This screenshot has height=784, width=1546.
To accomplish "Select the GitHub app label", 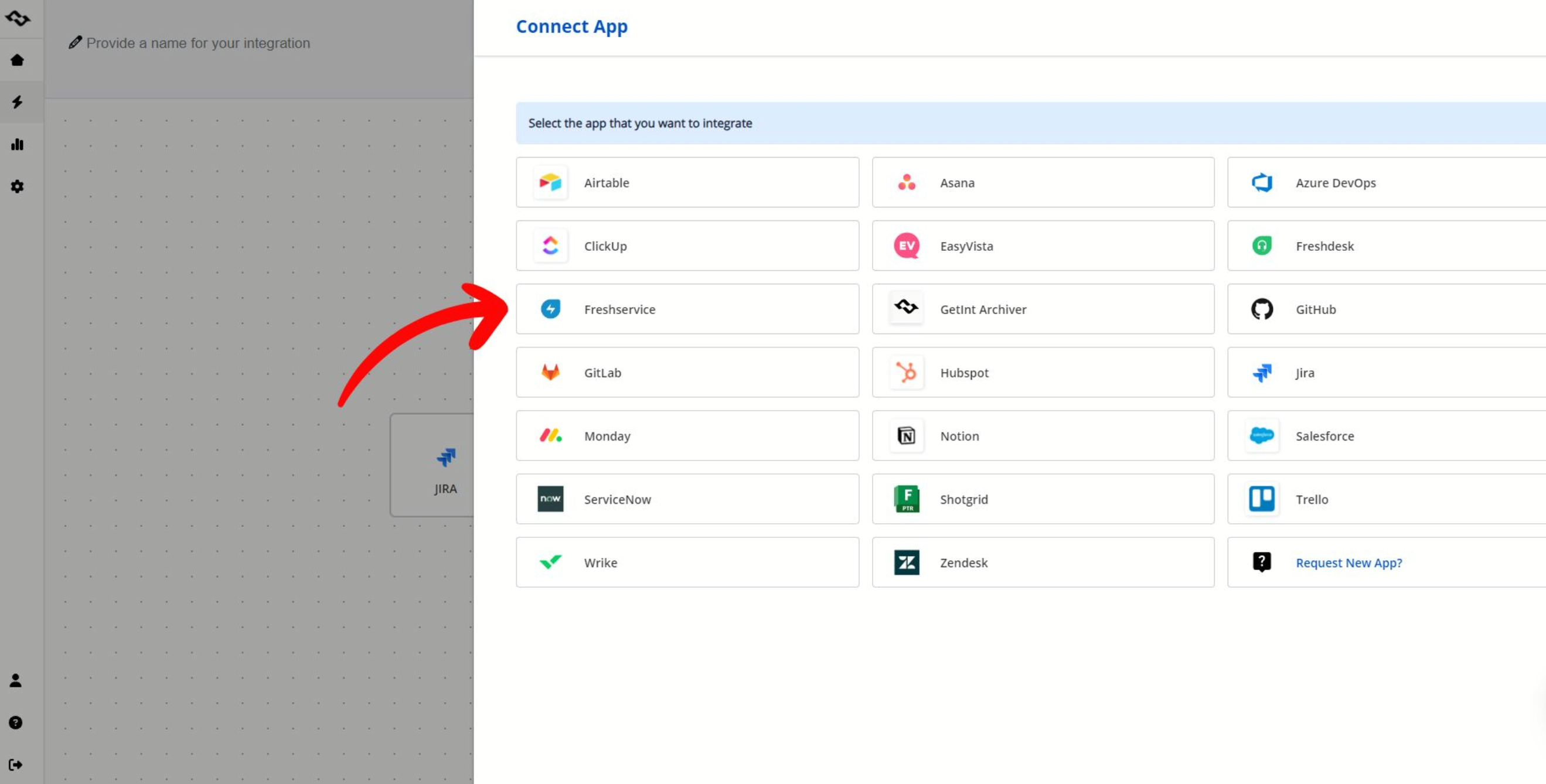I will point(1316,309).
